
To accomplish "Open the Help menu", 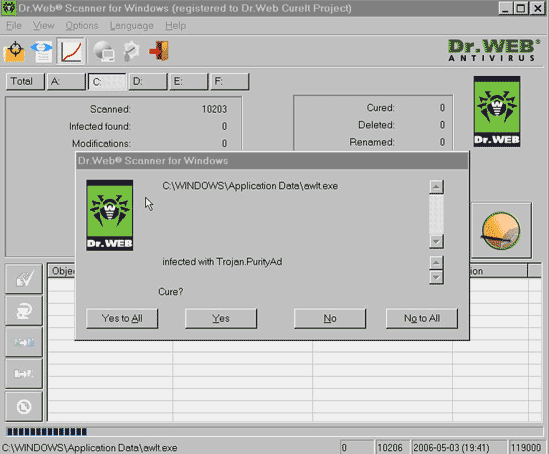I will [175, 26].
